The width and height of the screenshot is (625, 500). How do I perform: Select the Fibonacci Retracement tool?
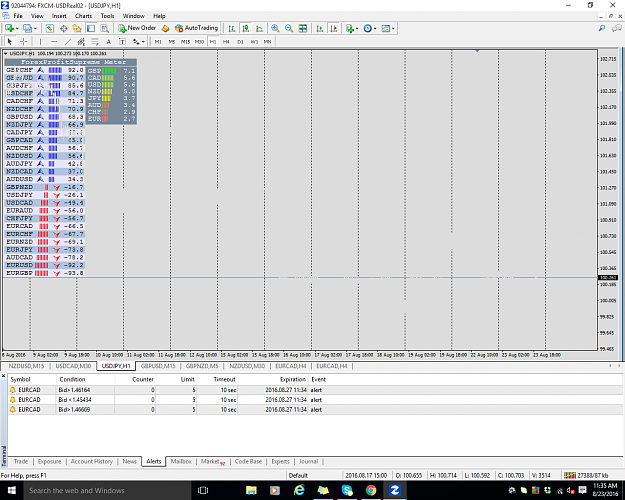pyautogui.click(x=95, y=41)
